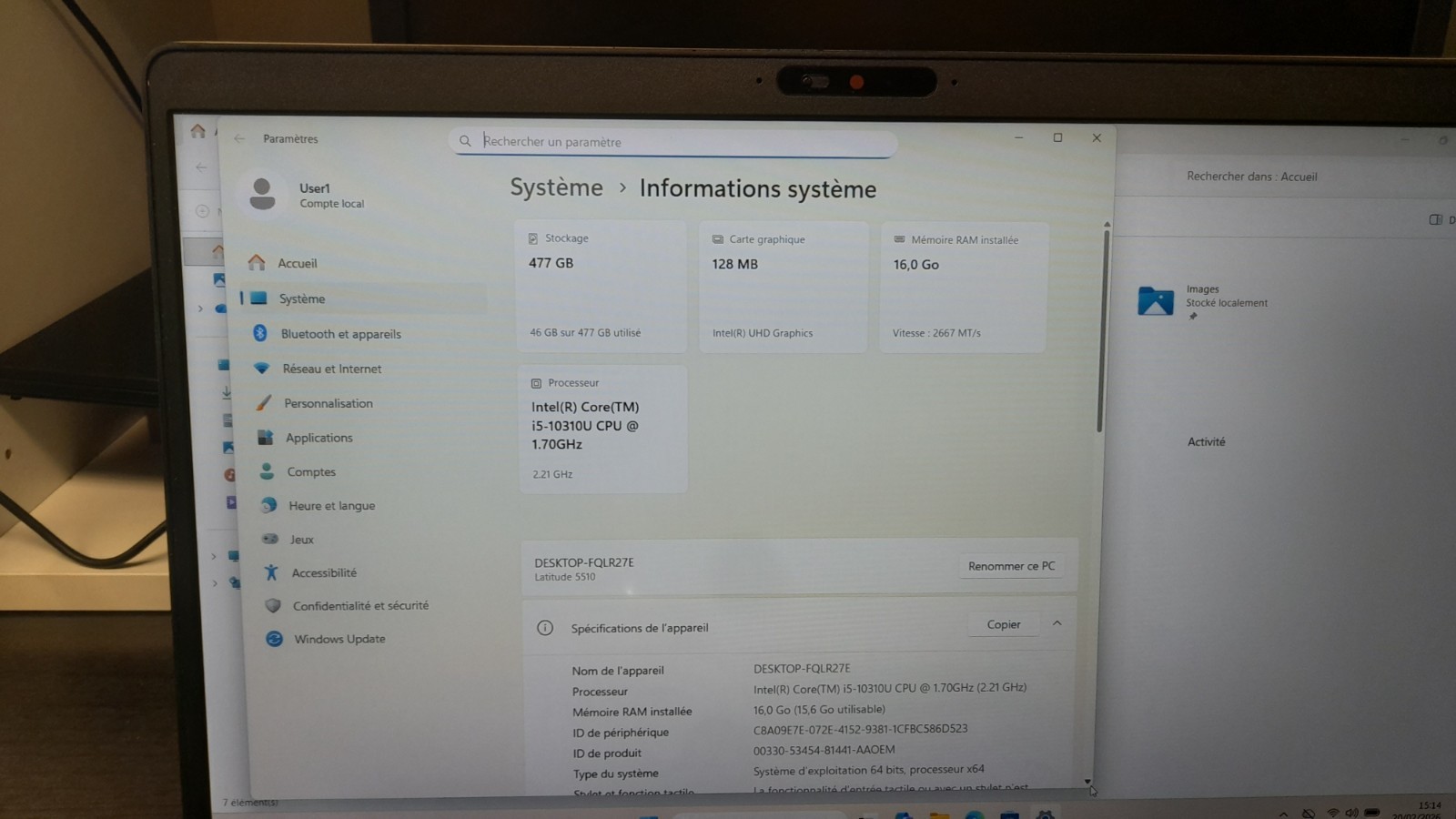Select Système in the Settings sidebar

point(364,298)
